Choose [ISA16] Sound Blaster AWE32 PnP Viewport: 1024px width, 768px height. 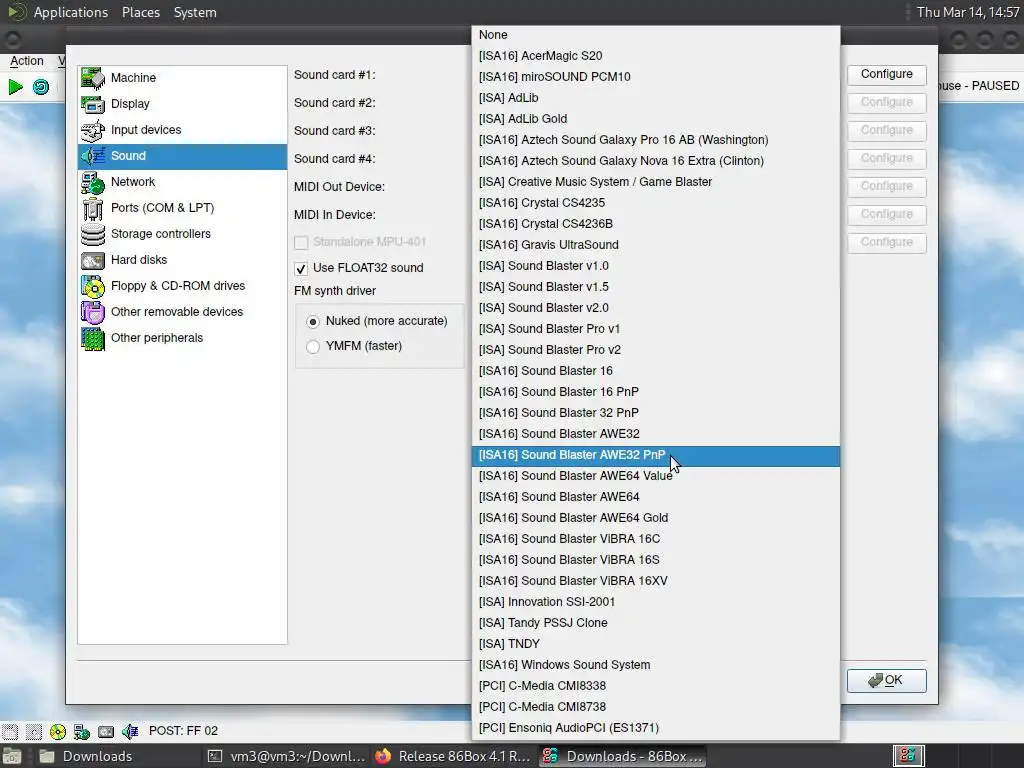click(x=656, y=455)
